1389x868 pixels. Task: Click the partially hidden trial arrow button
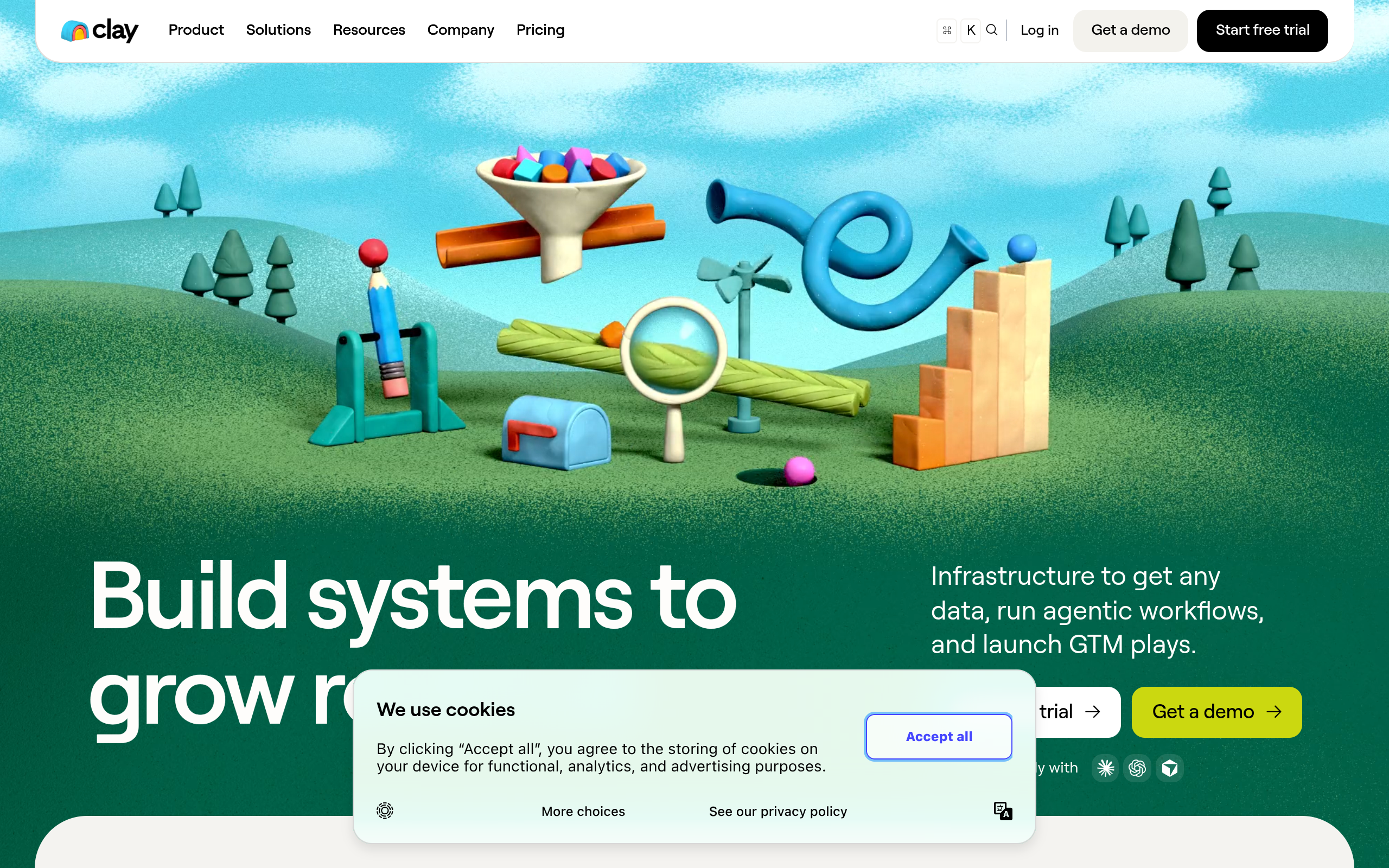(x=1078, y=712)
